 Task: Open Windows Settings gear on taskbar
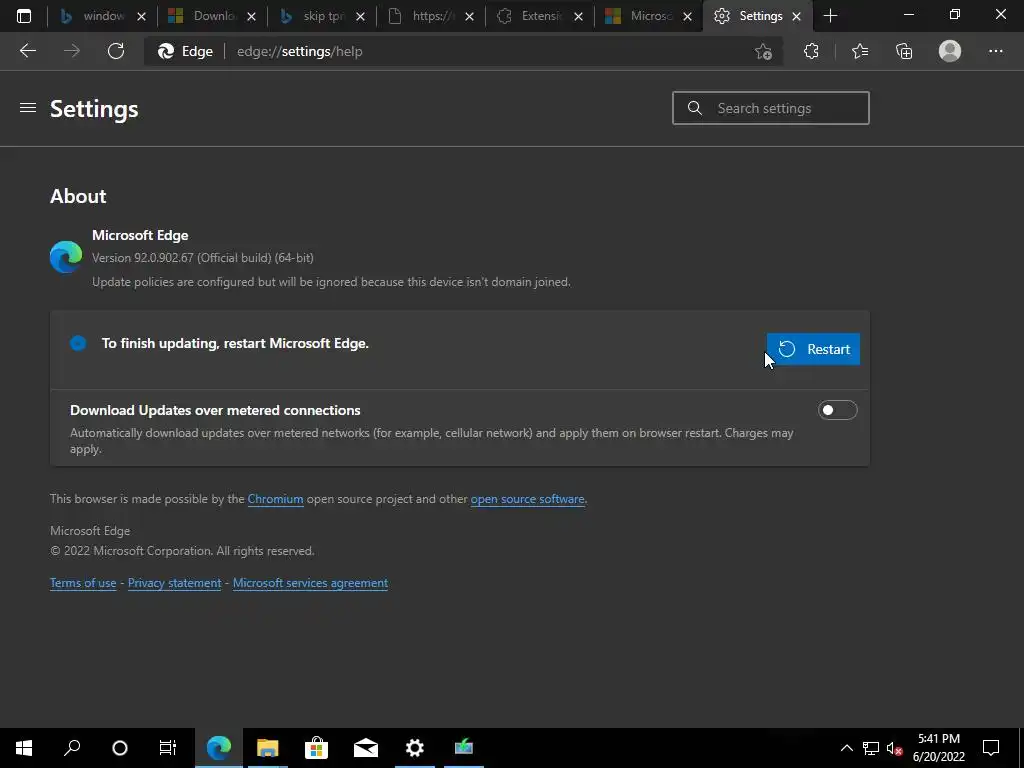coord(415,748)
